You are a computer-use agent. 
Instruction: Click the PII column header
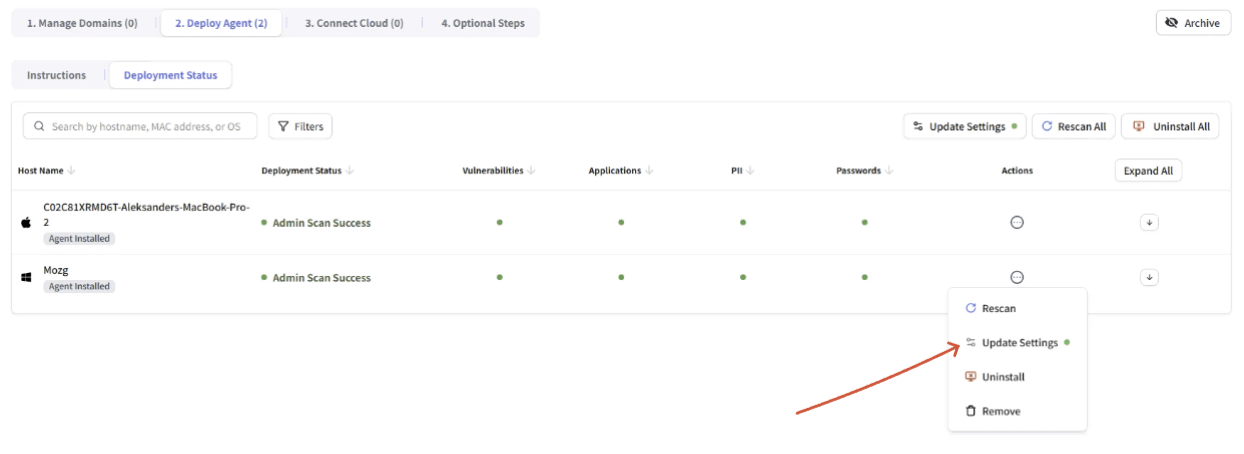point(736,171)
